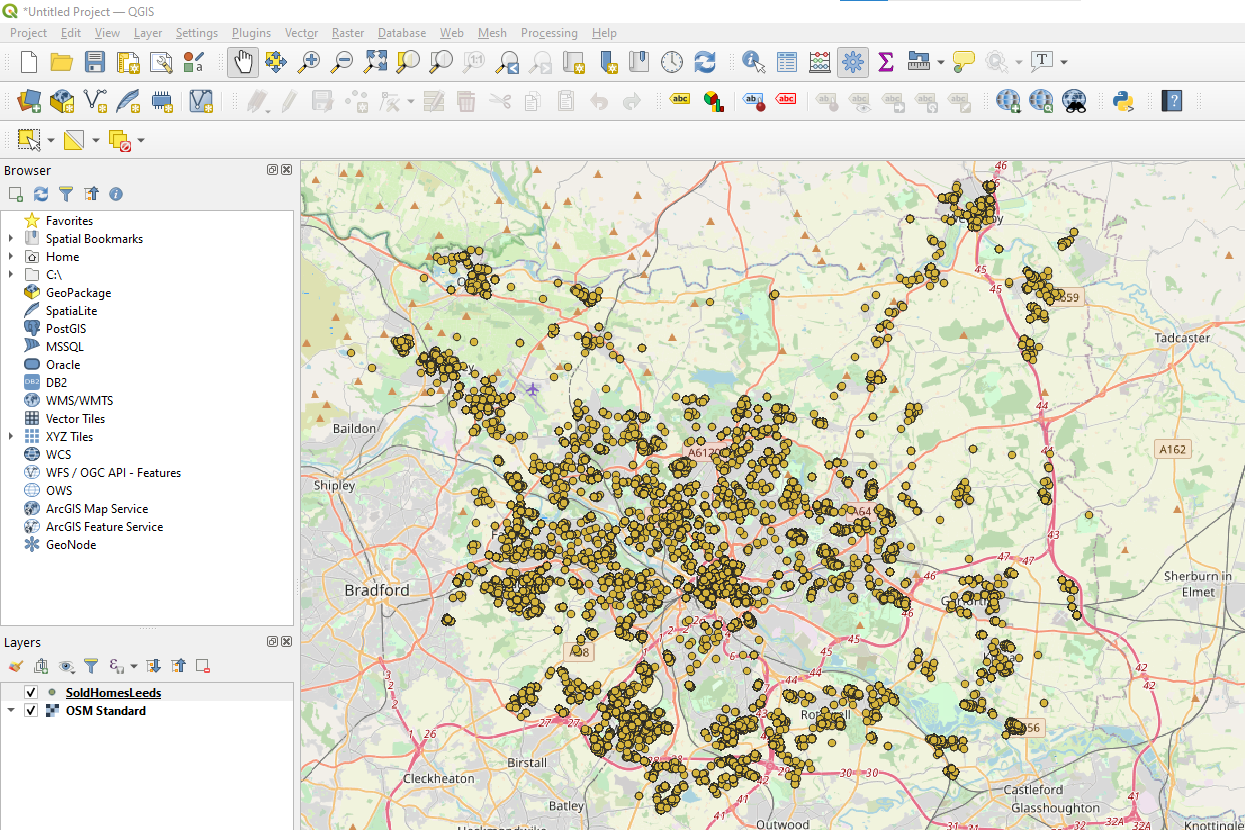Close the Browser panel

[x=286, y=170]
